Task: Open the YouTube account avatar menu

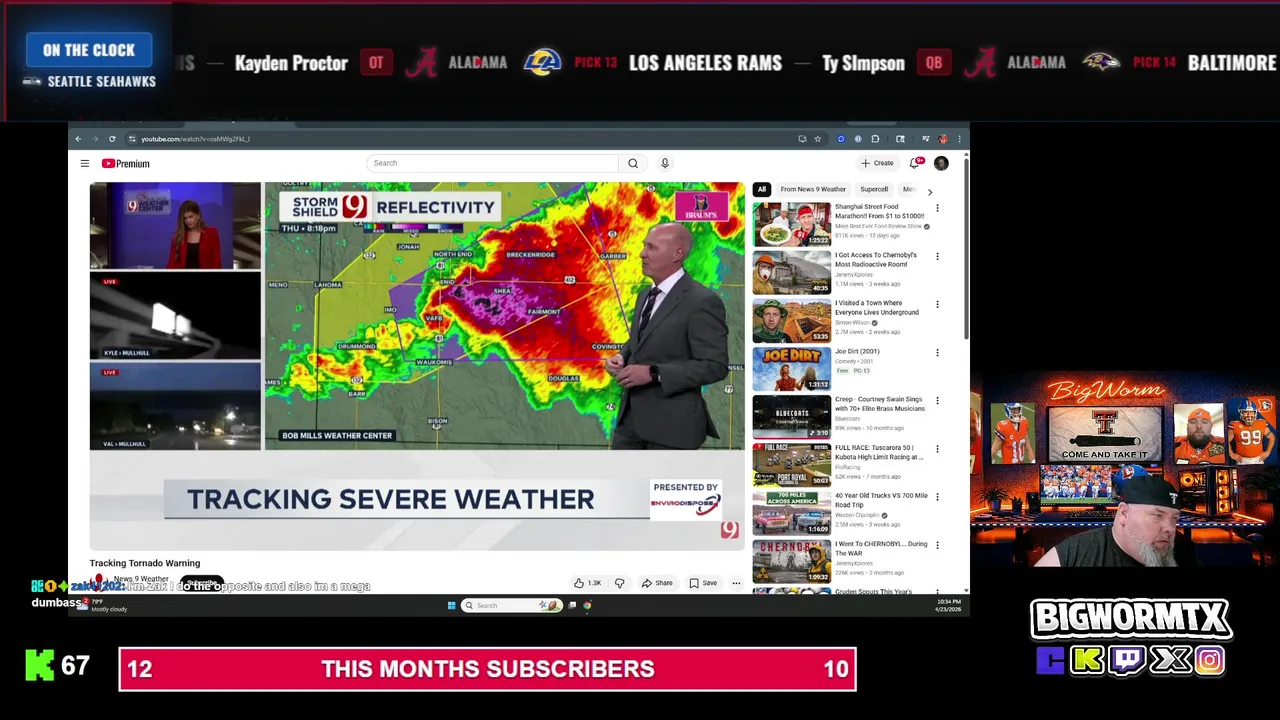Action: click(941, 163)
